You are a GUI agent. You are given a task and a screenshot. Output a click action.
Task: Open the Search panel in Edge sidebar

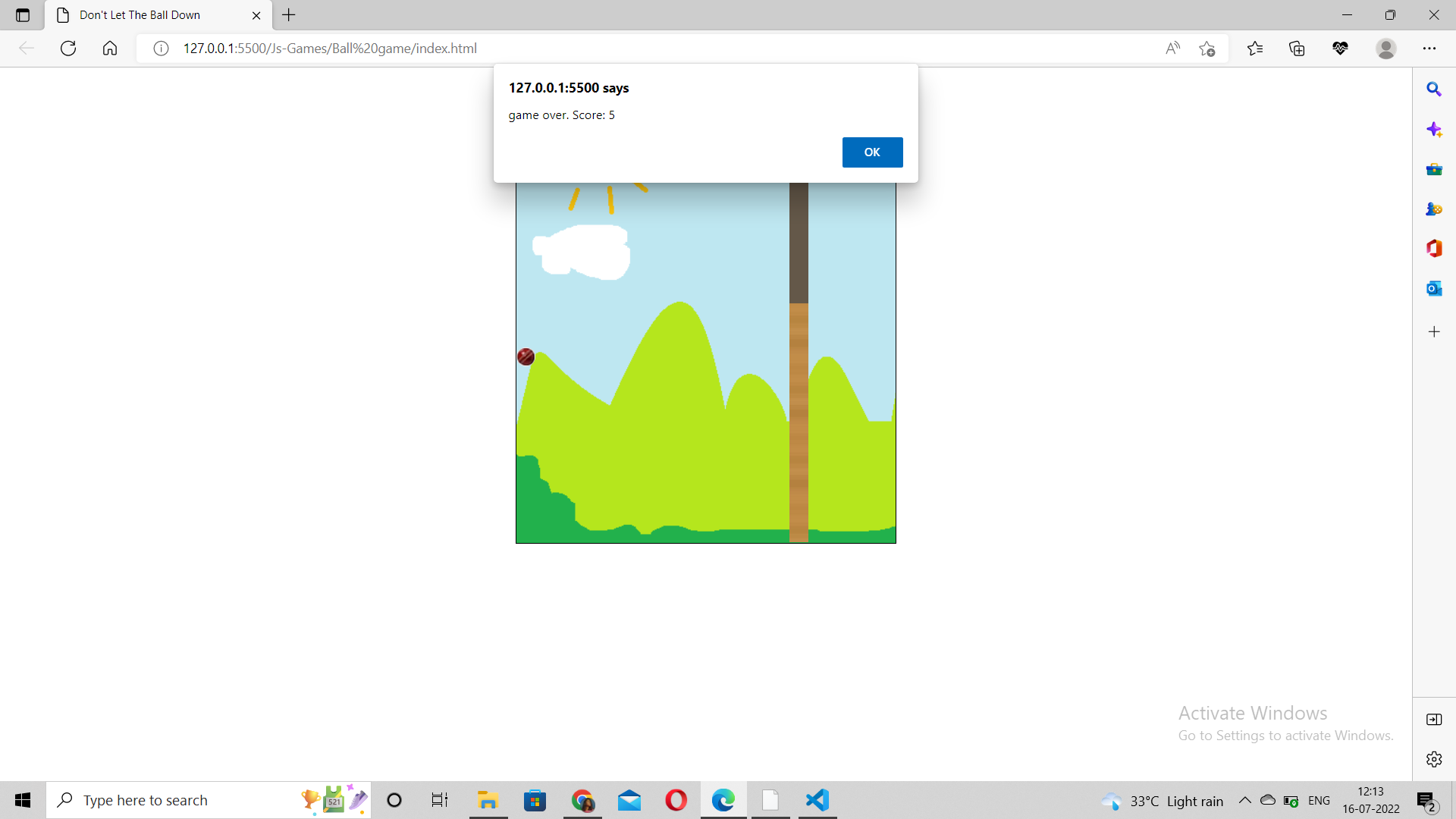click(1434, 89)
